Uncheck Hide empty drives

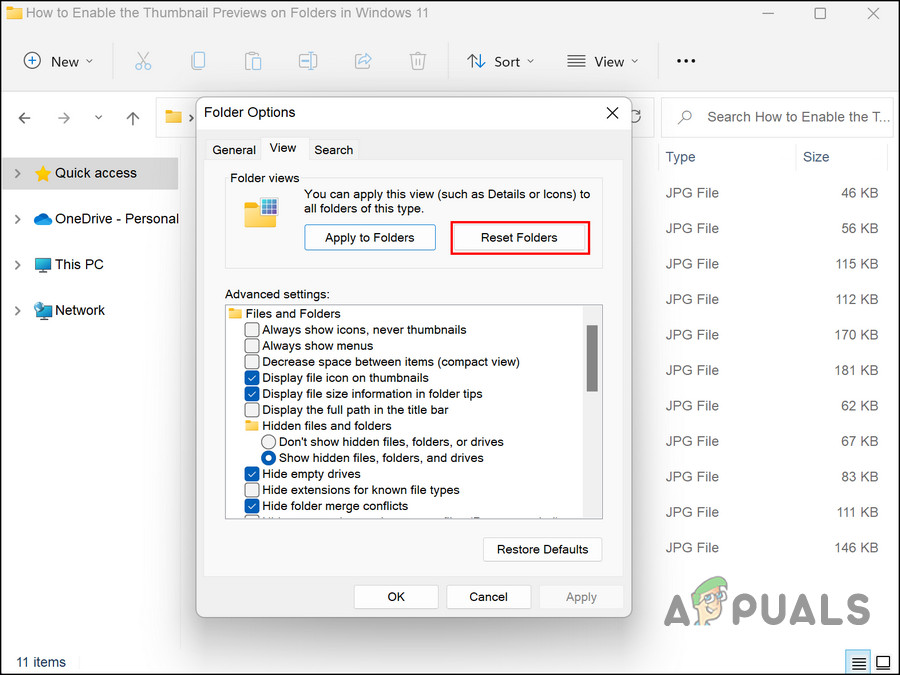[x=251, y=474]
